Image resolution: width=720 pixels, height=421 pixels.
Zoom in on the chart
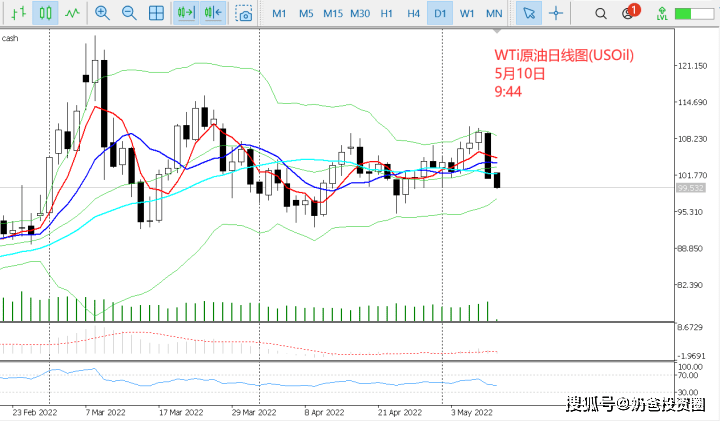(102, 13)
